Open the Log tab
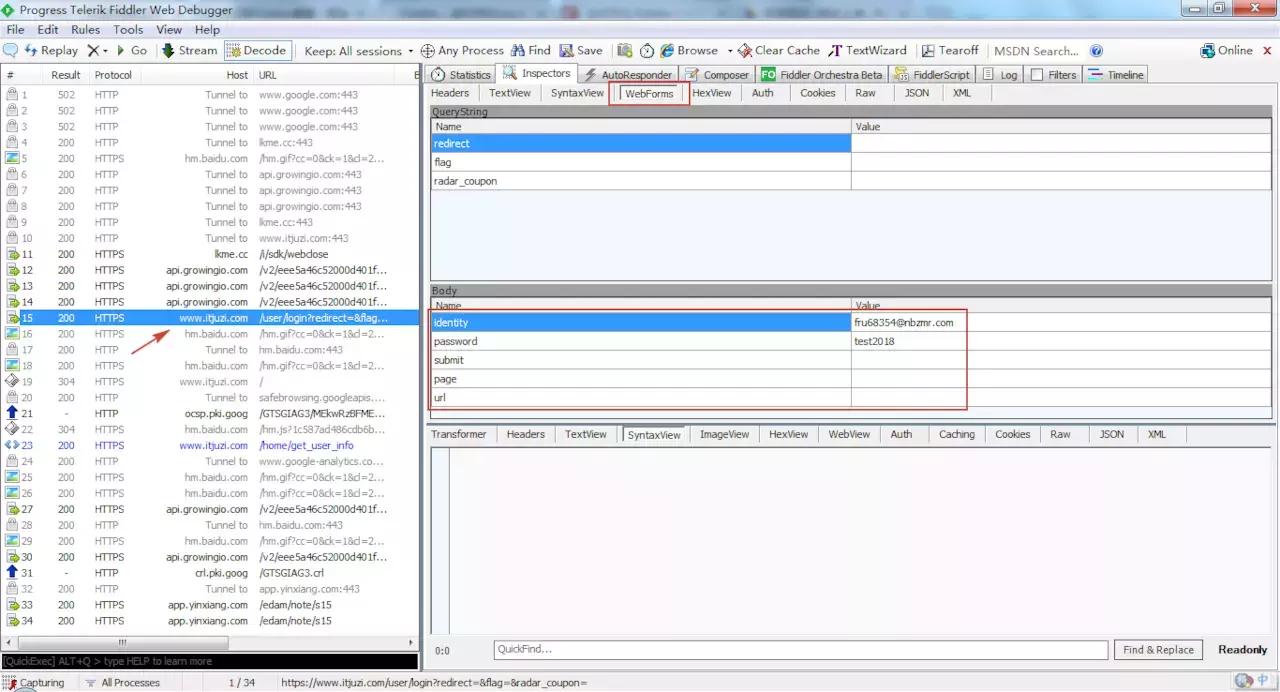This screenshot has height=692, width=1280. [1000, 74]
